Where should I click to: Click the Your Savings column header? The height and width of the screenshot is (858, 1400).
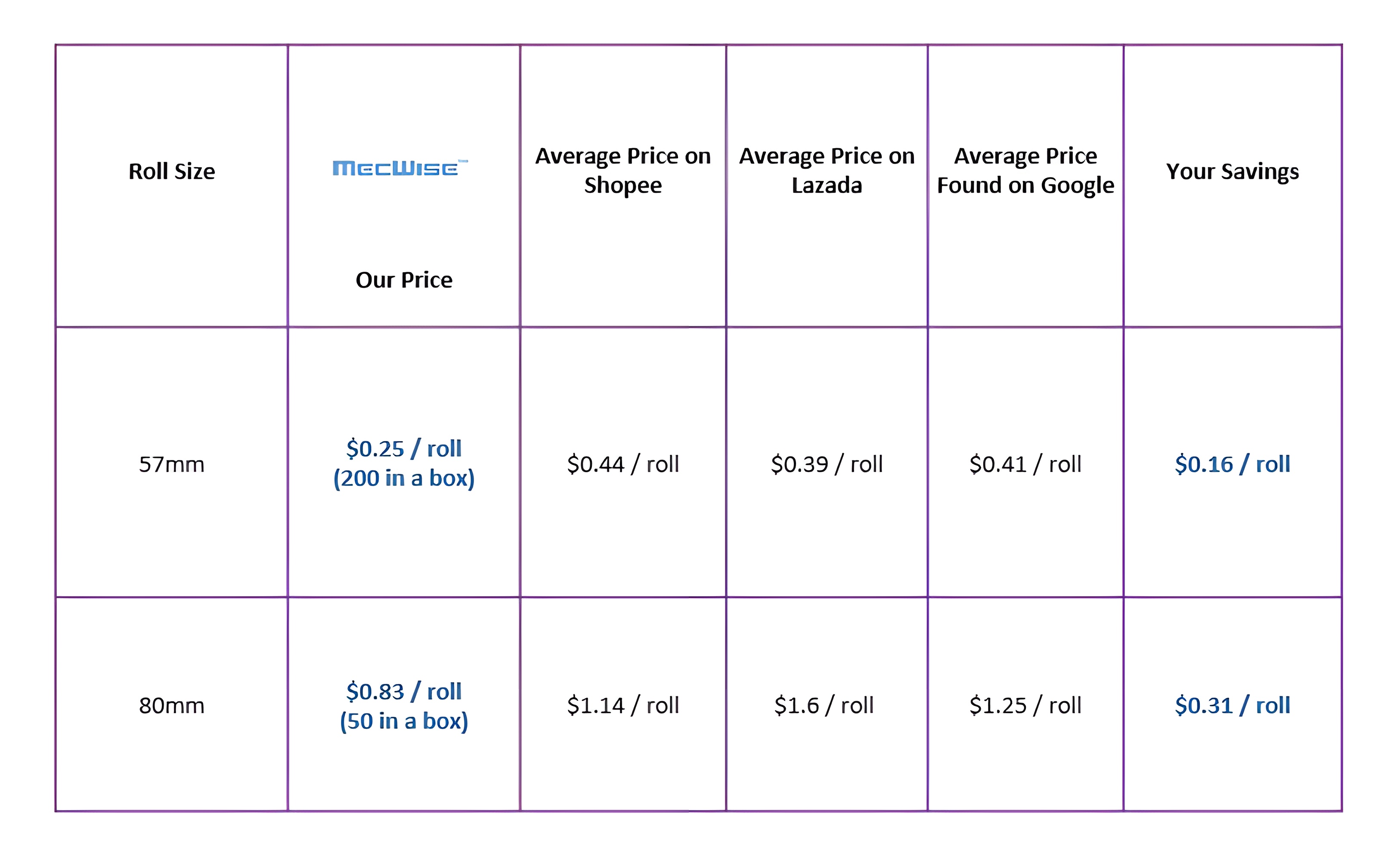point(1233,172)
